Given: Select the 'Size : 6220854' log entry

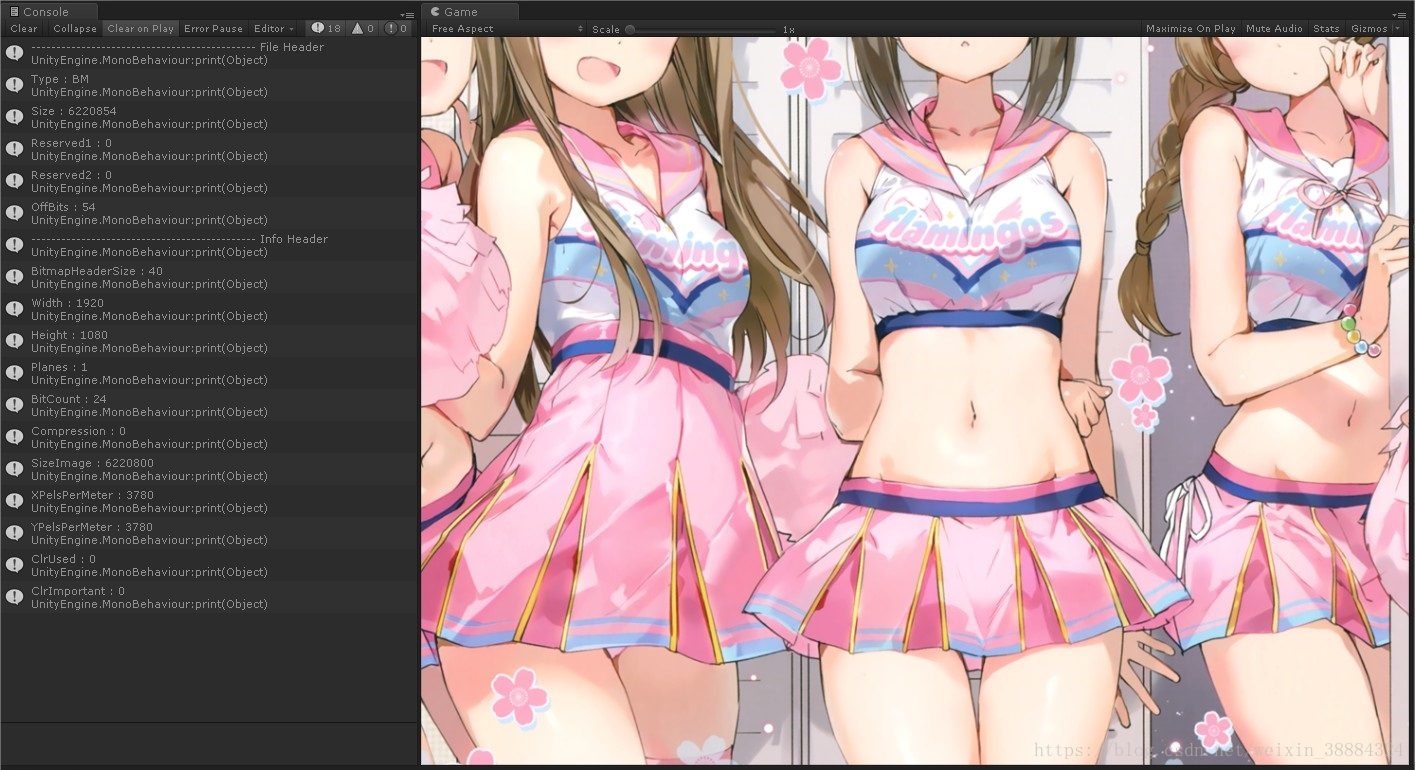Looking at the screenshot, I should point(208,117).
